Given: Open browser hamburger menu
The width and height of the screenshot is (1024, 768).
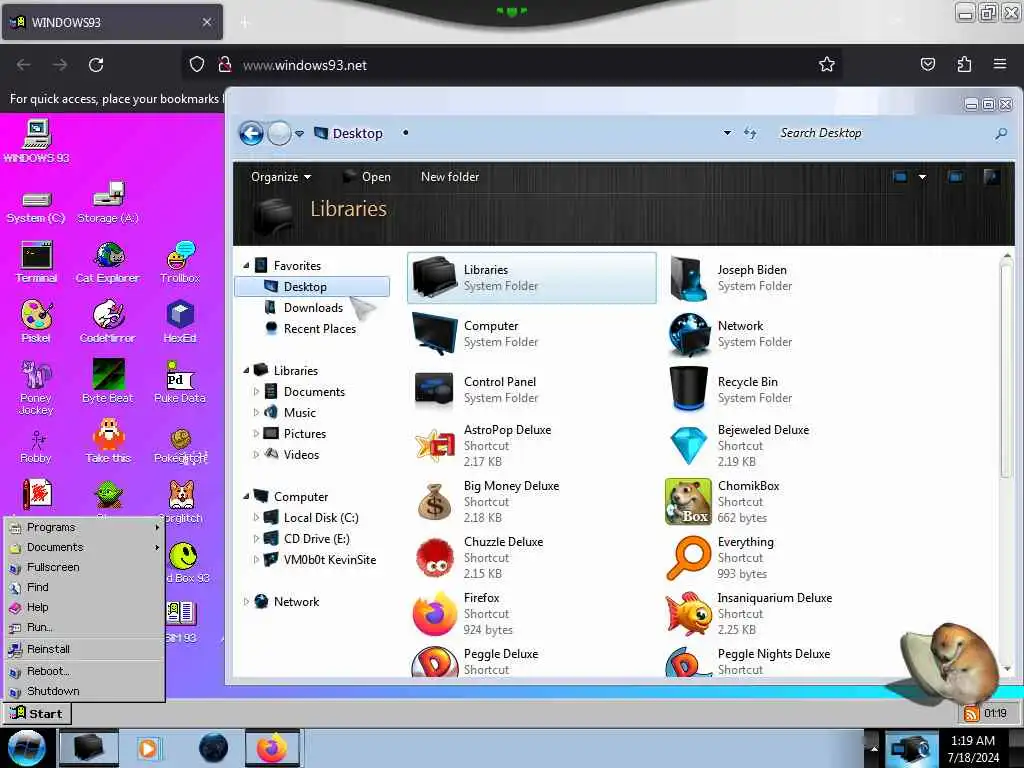Looking at the screenshot, I should coord(1000,64).
